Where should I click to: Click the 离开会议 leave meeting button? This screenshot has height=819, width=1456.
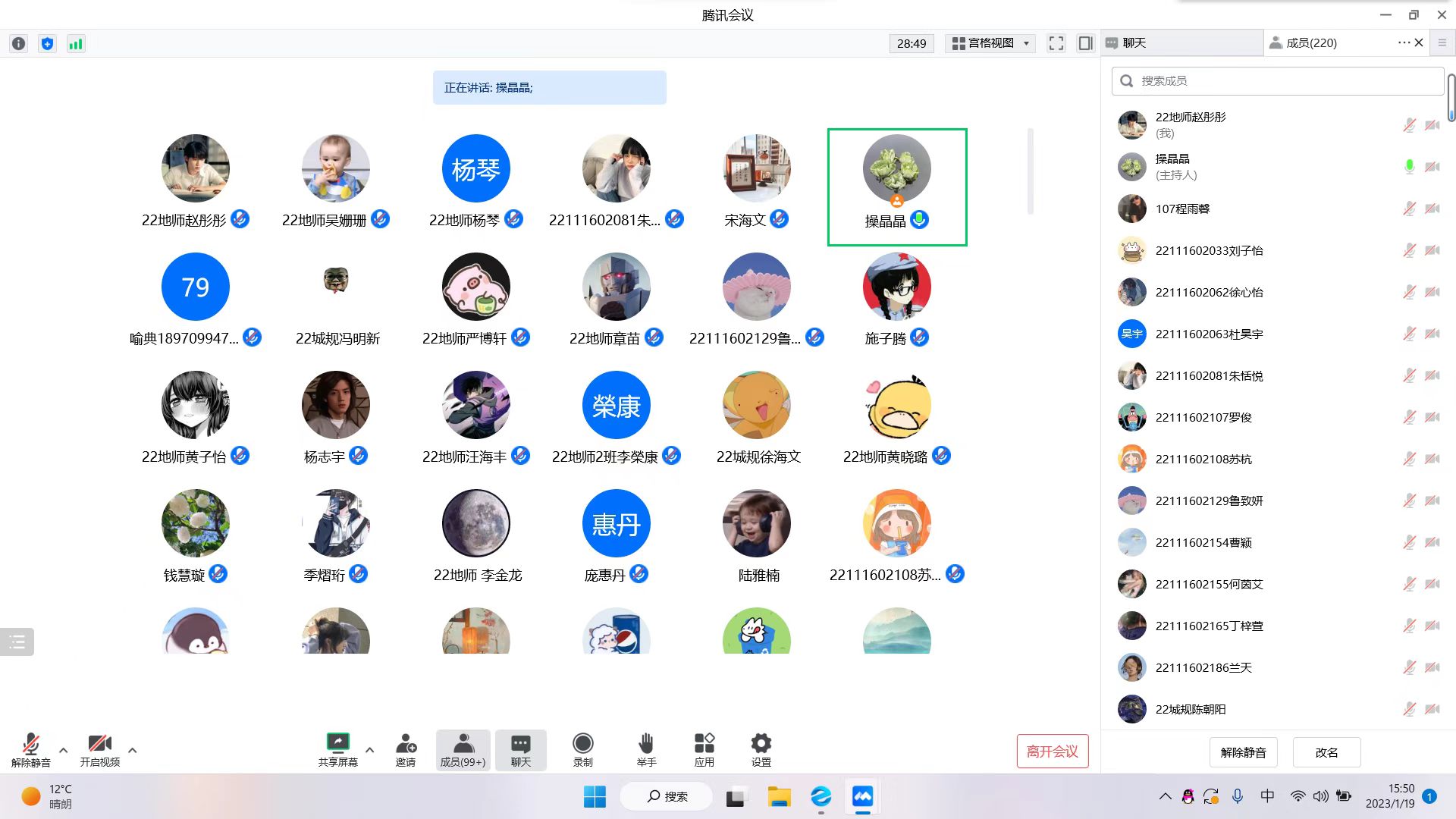coord(1052,751)
